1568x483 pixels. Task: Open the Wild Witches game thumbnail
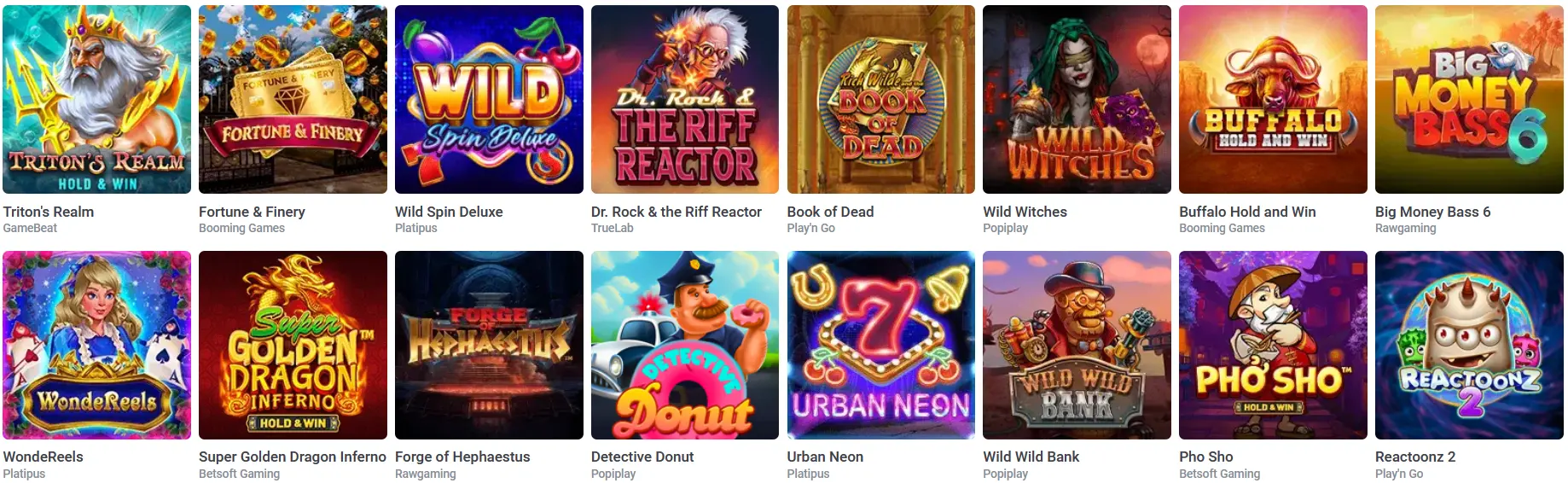tap(1077, 100)
